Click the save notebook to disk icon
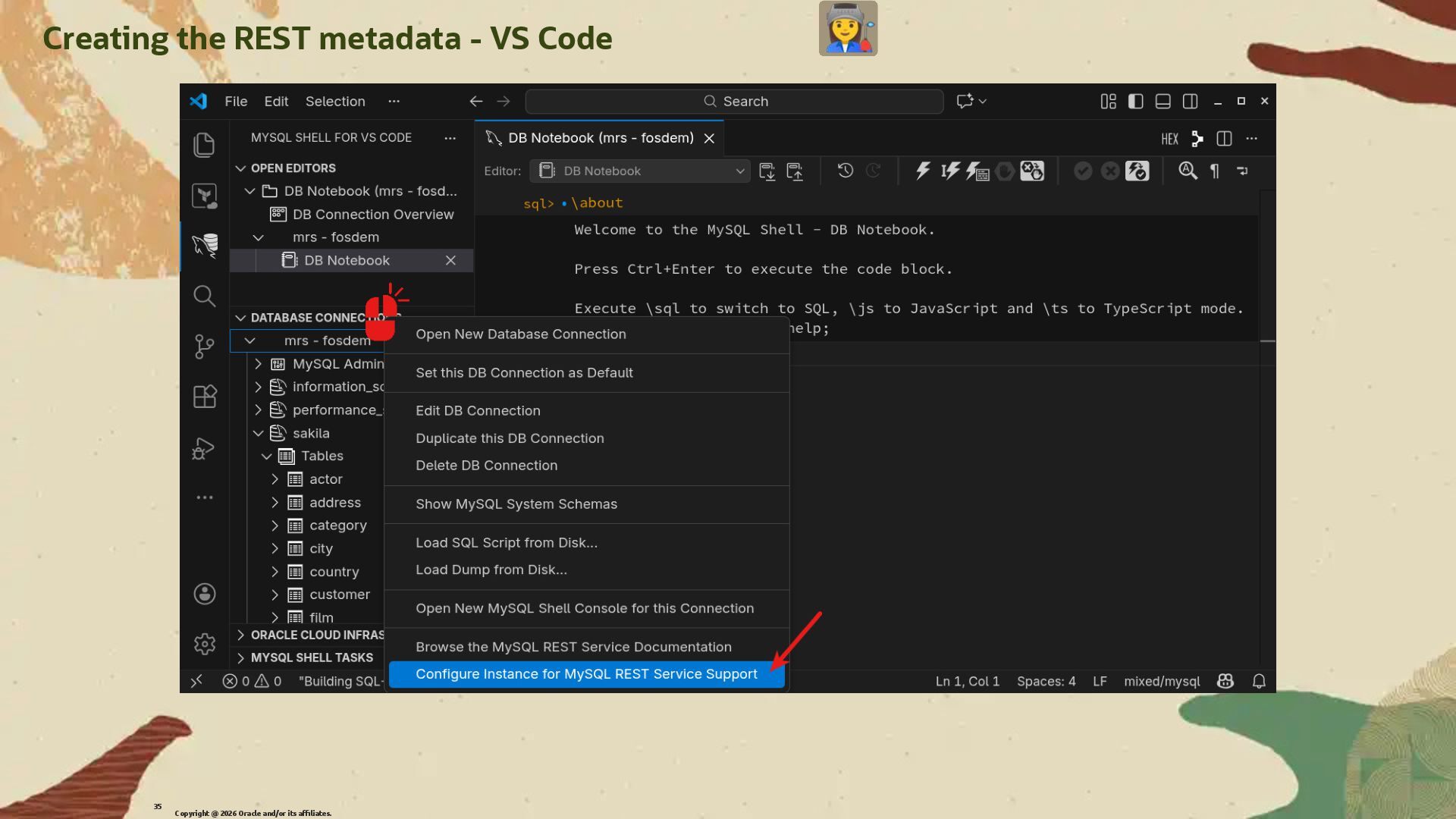Screen dimensions: 1456x819 tap(767, 171)
